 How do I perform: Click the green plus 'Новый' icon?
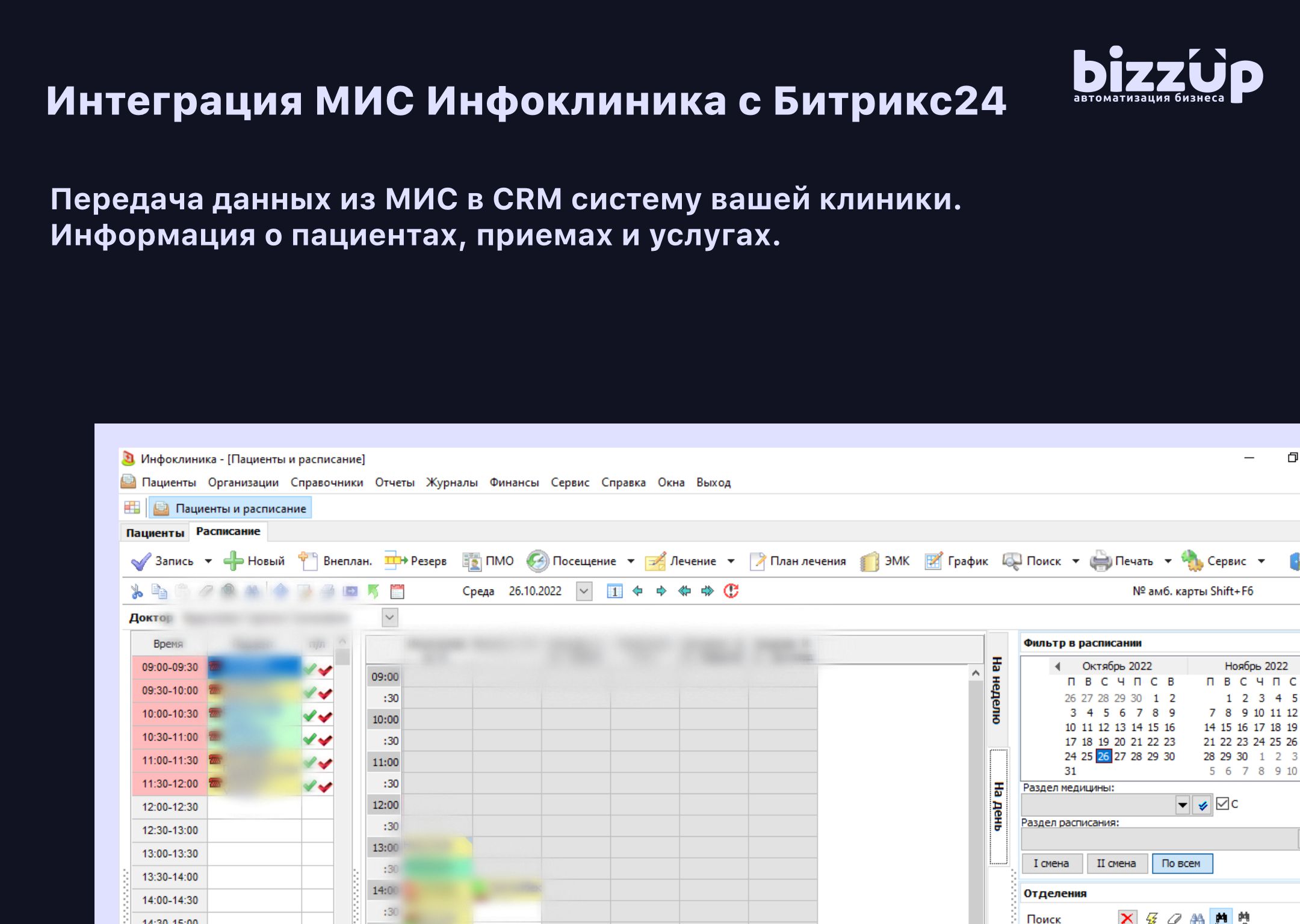tap(234, 561)
